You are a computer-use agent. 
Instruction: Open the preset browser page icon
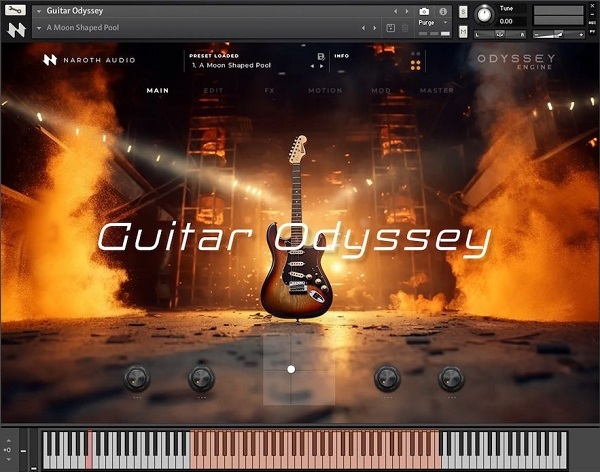pyautogui.click(x=321, y=57)
